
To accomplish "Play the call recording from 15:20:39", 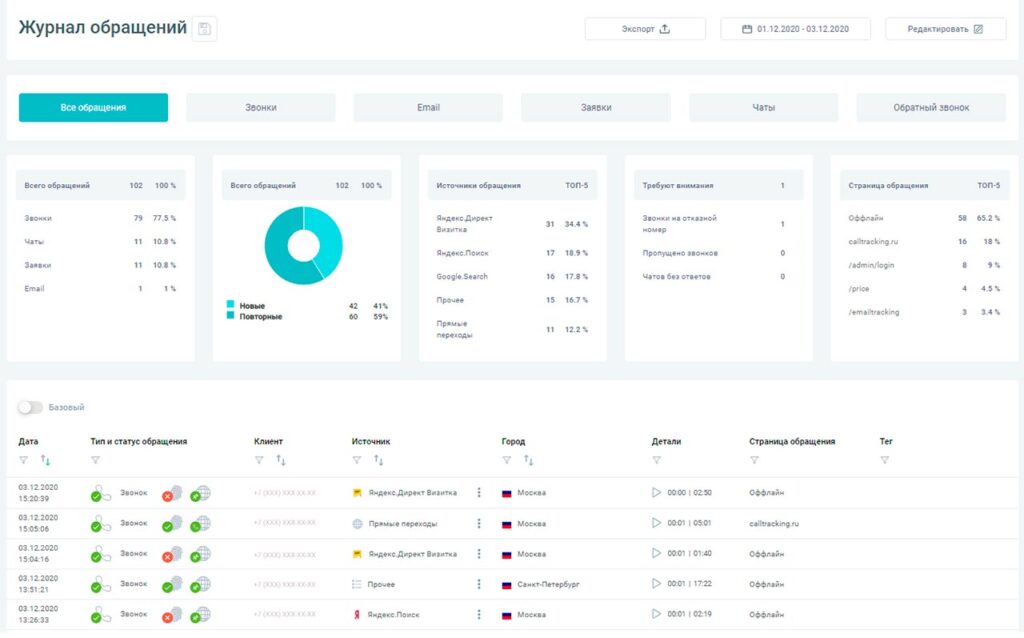I will point(656,492).
